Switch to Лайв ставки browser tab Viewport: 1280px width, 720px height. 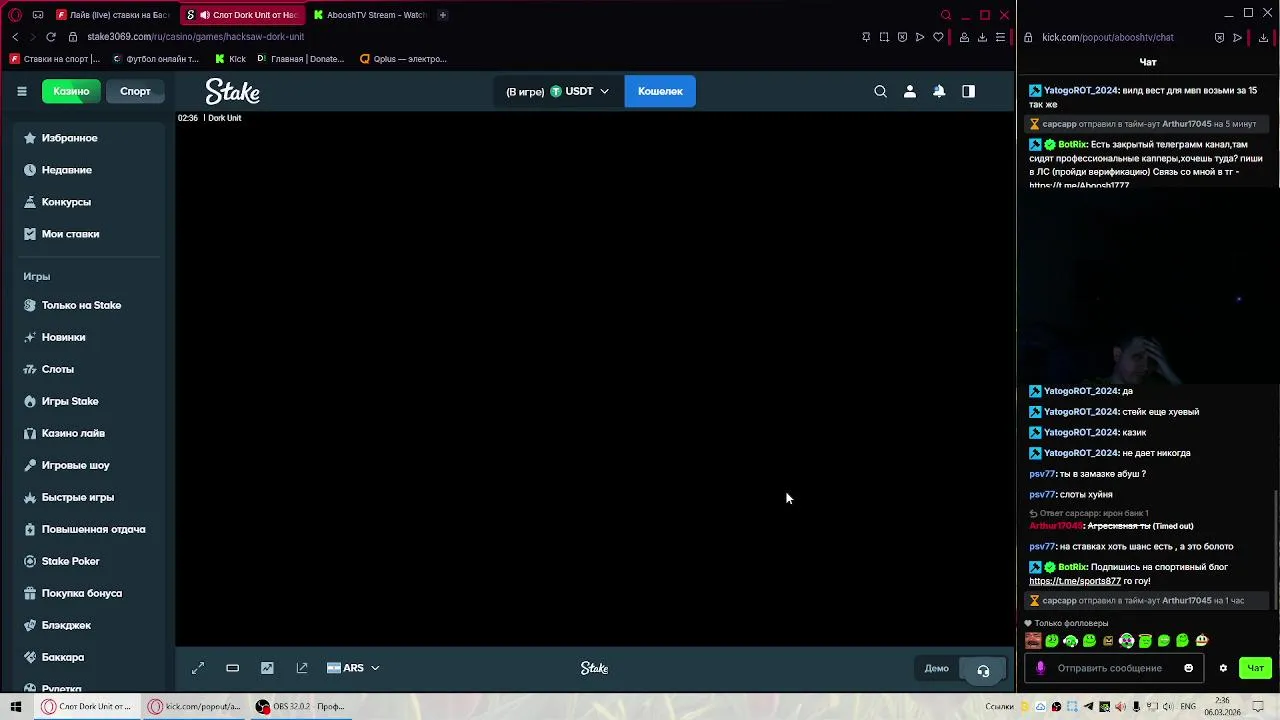point(113,15)
